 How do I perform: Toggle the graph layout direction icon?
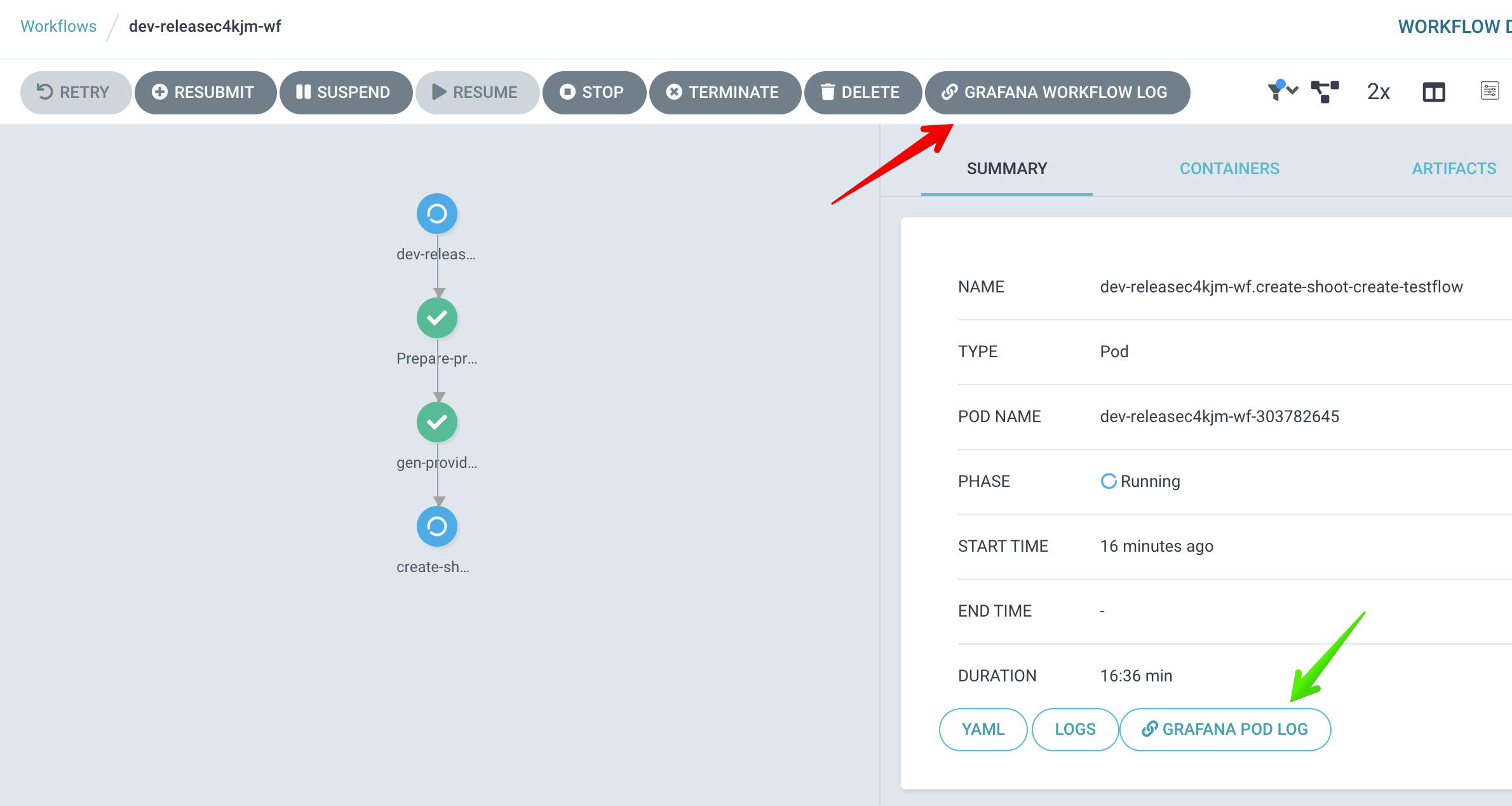1325,92
